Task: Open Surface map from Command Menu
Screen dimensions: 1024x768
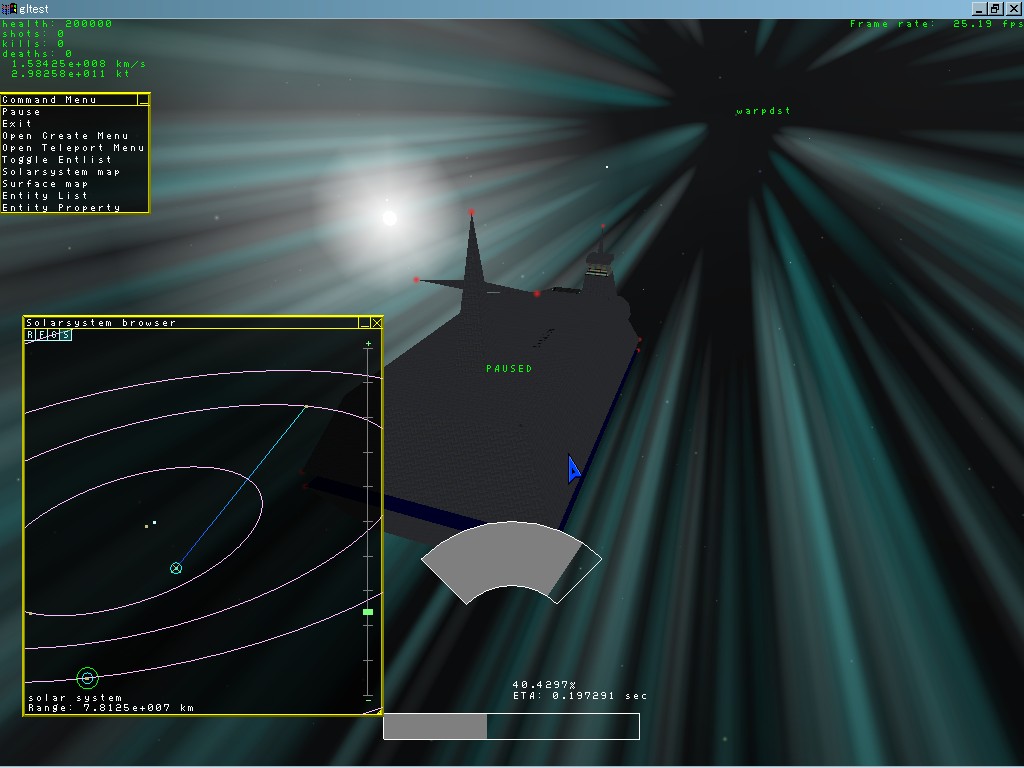Action: point(75,184)
